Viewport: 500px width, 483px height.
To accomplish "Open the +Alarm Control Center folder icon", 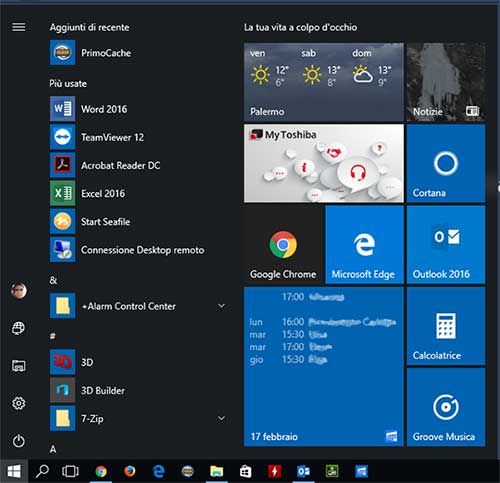I will pos(63,306).
